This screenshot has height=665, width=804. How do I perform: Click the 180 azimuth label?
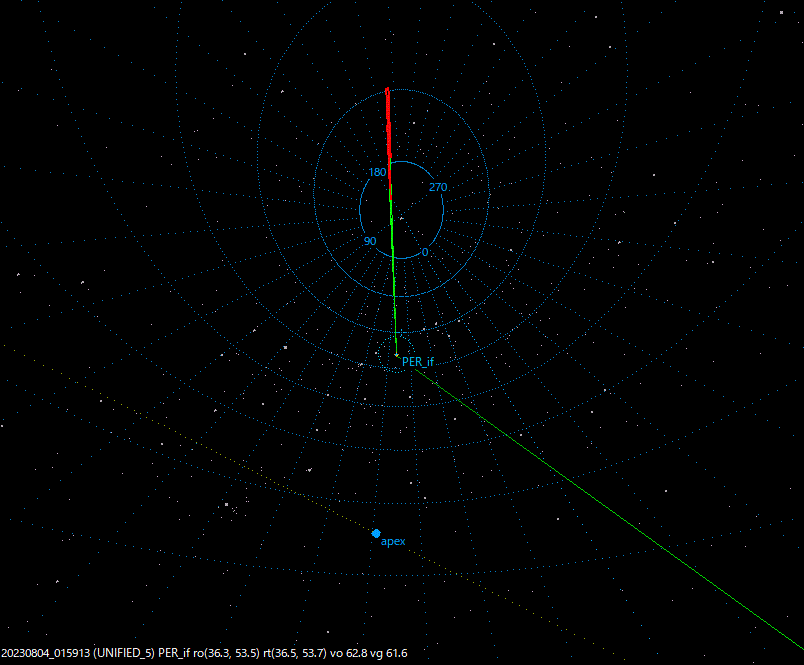pyautogui.click(x=378, y=172)
